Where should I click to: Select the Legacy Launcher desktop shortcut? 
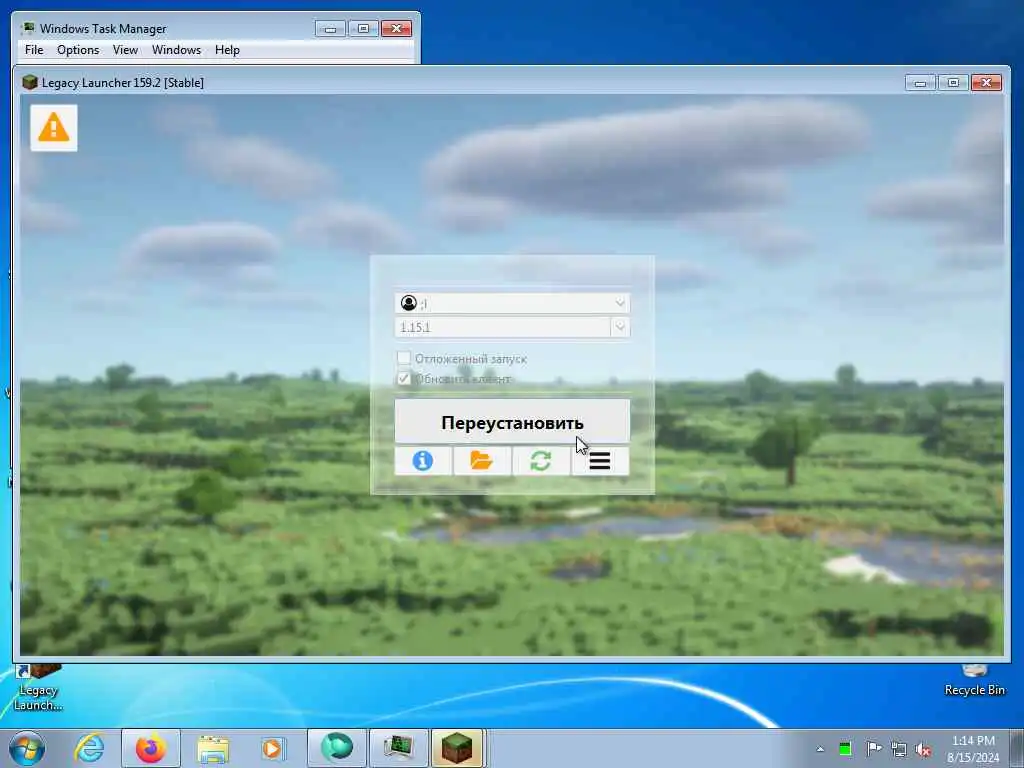coord(38,688)
